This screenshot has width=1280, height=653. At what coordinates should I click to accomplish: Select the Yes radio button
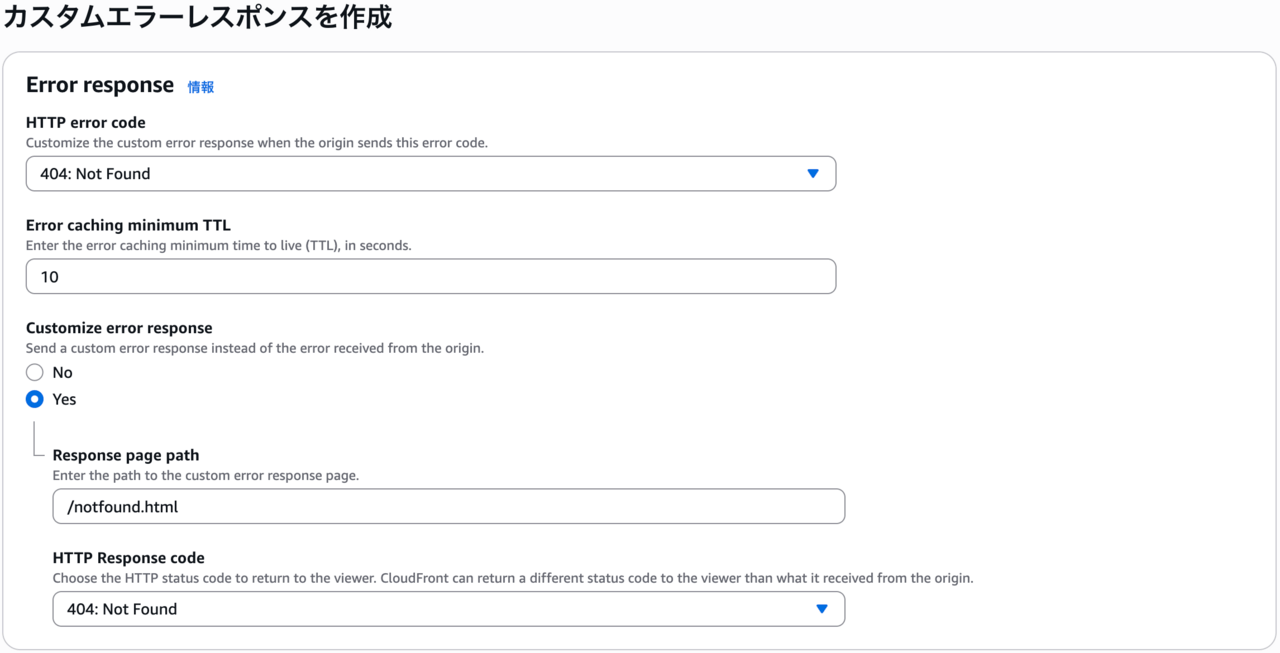tap(35, 399)
